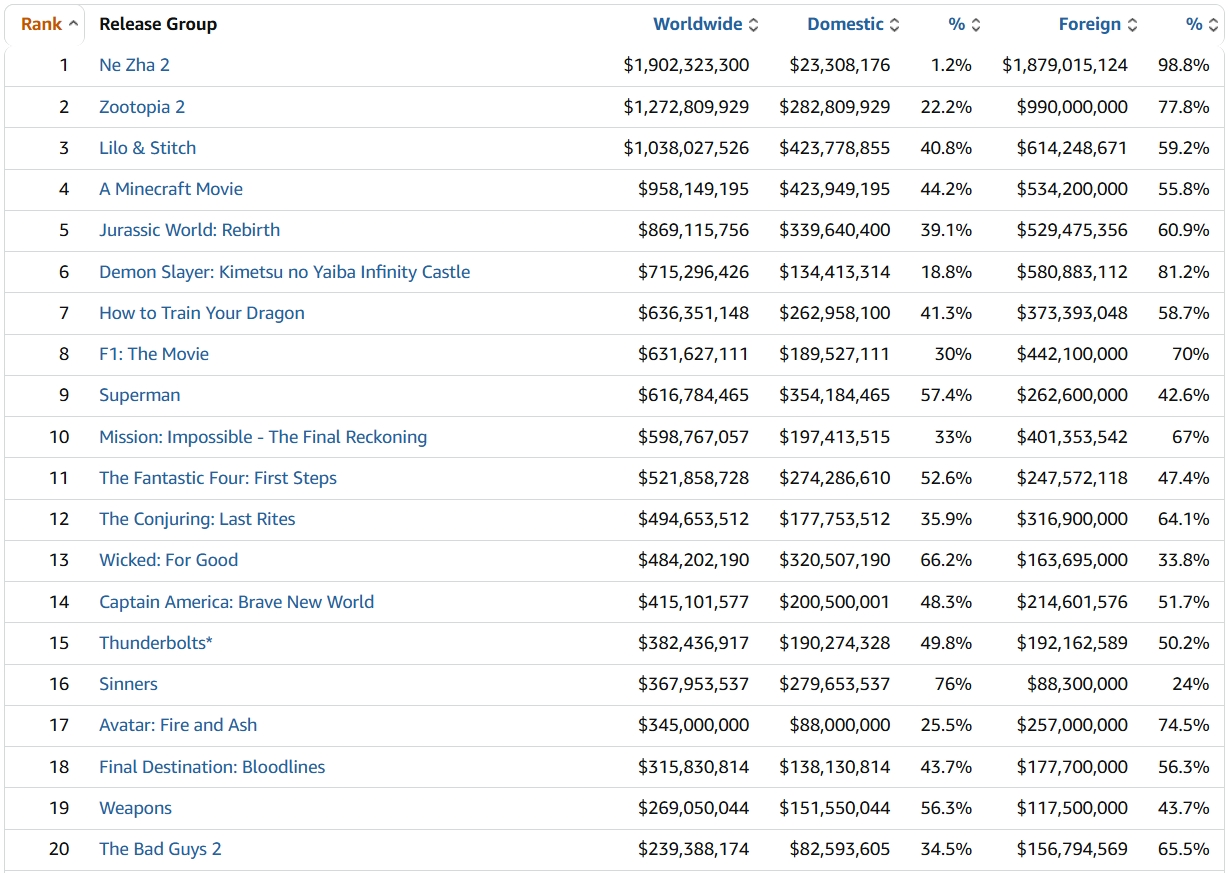Image resolution: width=1230 pixels, height=873 pixels.
Task: Select Avatar: Fire and Ash link
Action: (177, 725)
